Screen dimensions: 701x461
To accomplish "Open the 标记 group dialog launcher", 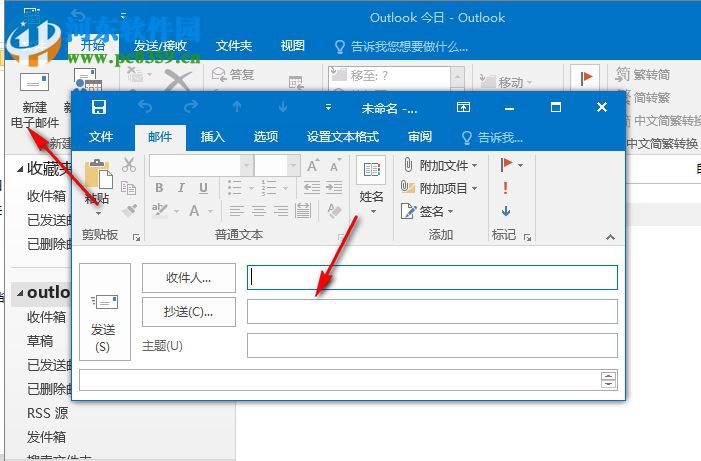I will coord(528,237).
